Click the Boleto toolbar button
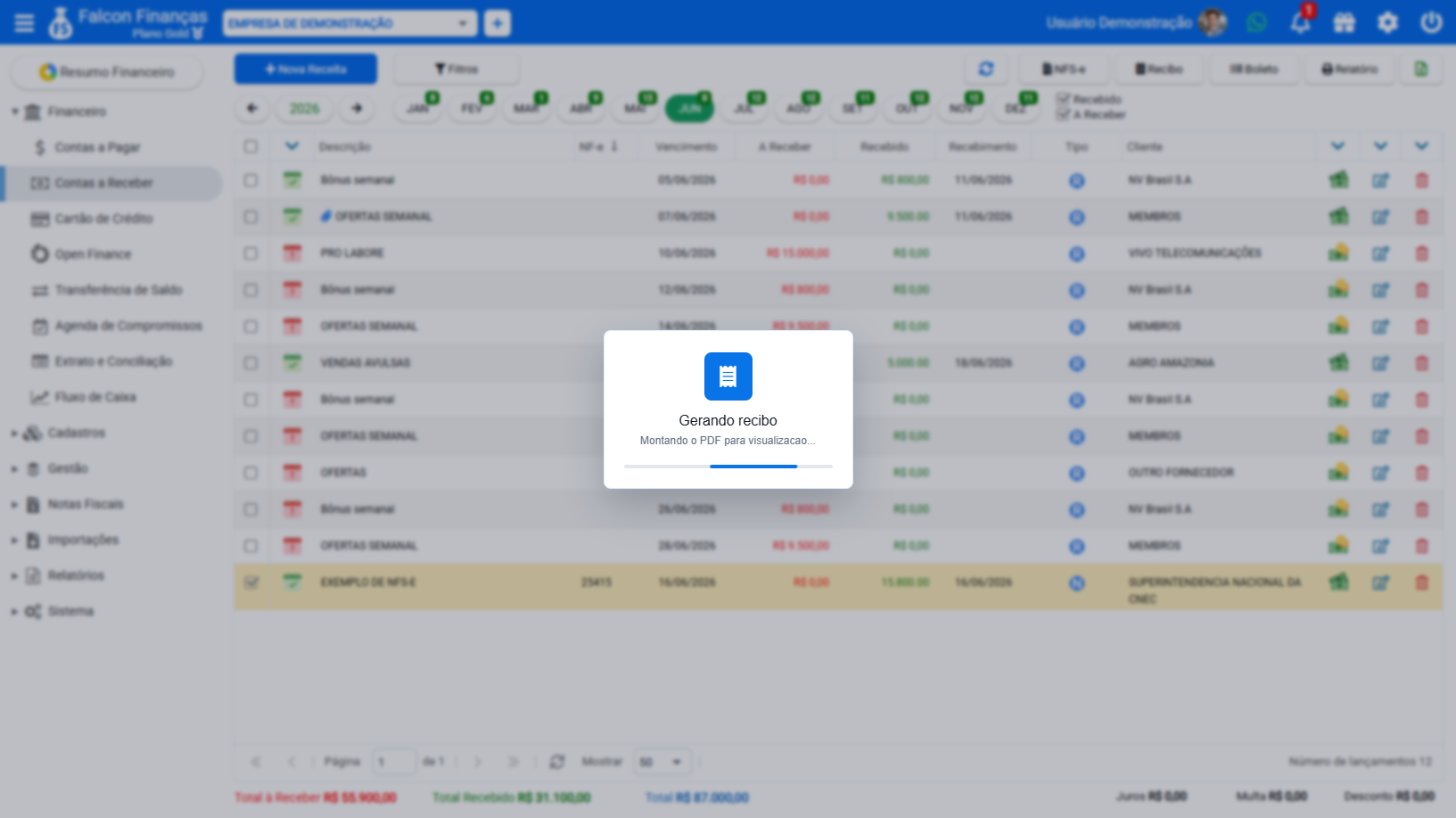The height and width of the screenshot is (818, 1456). click(x=1254, y=69)
